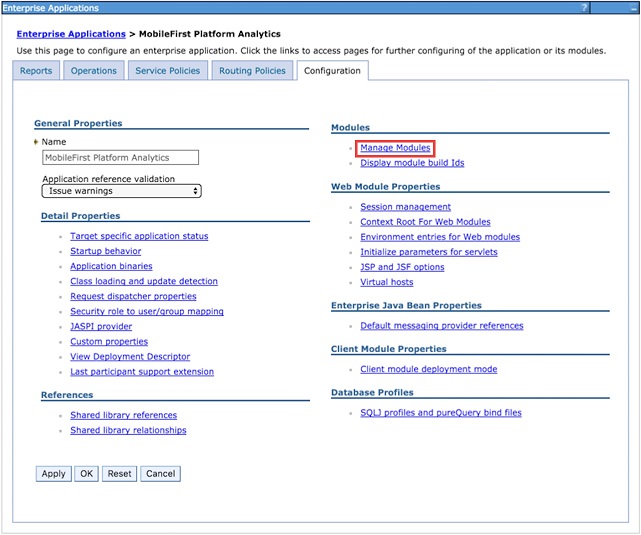Open Initialize parameters for servlets
641x535 pixels.
[429, 252]
